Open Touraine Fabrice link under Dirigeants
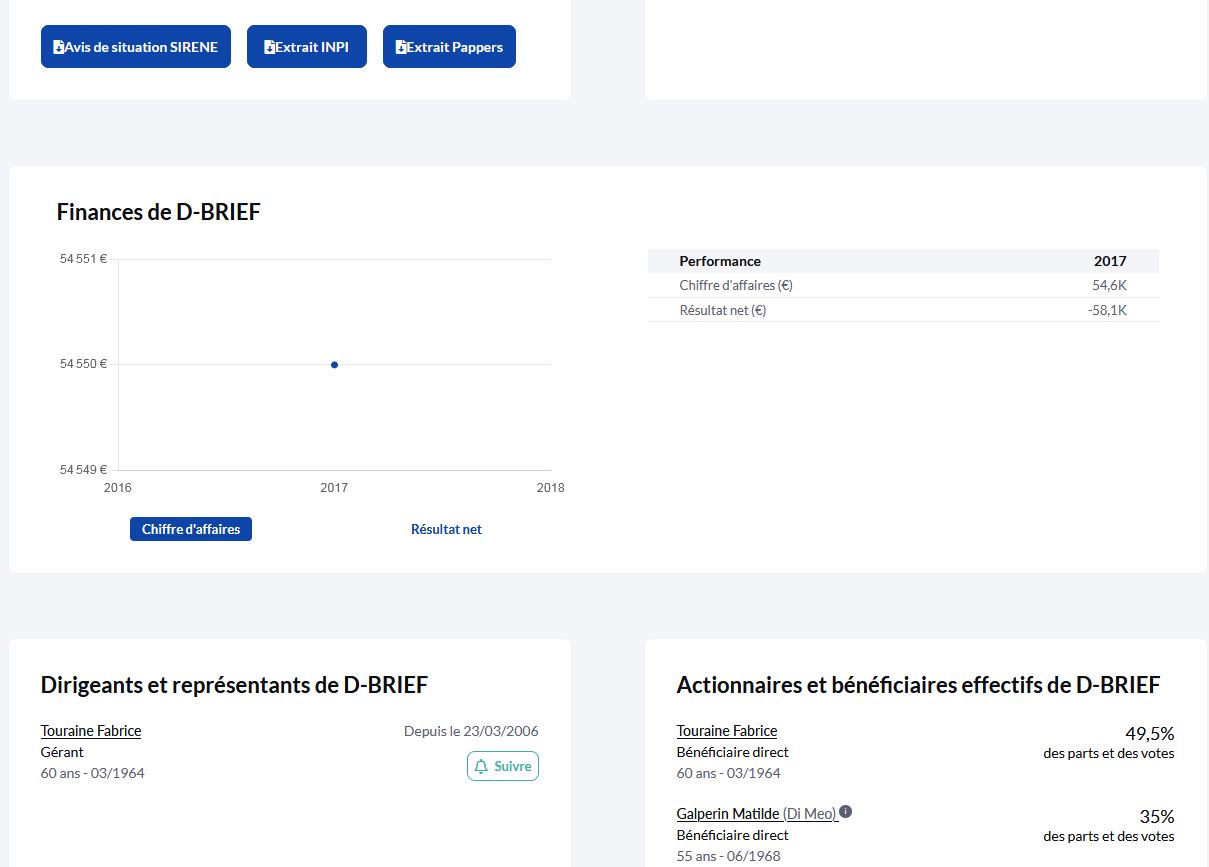Screen dimensions: 1209x867 point(91,731)
